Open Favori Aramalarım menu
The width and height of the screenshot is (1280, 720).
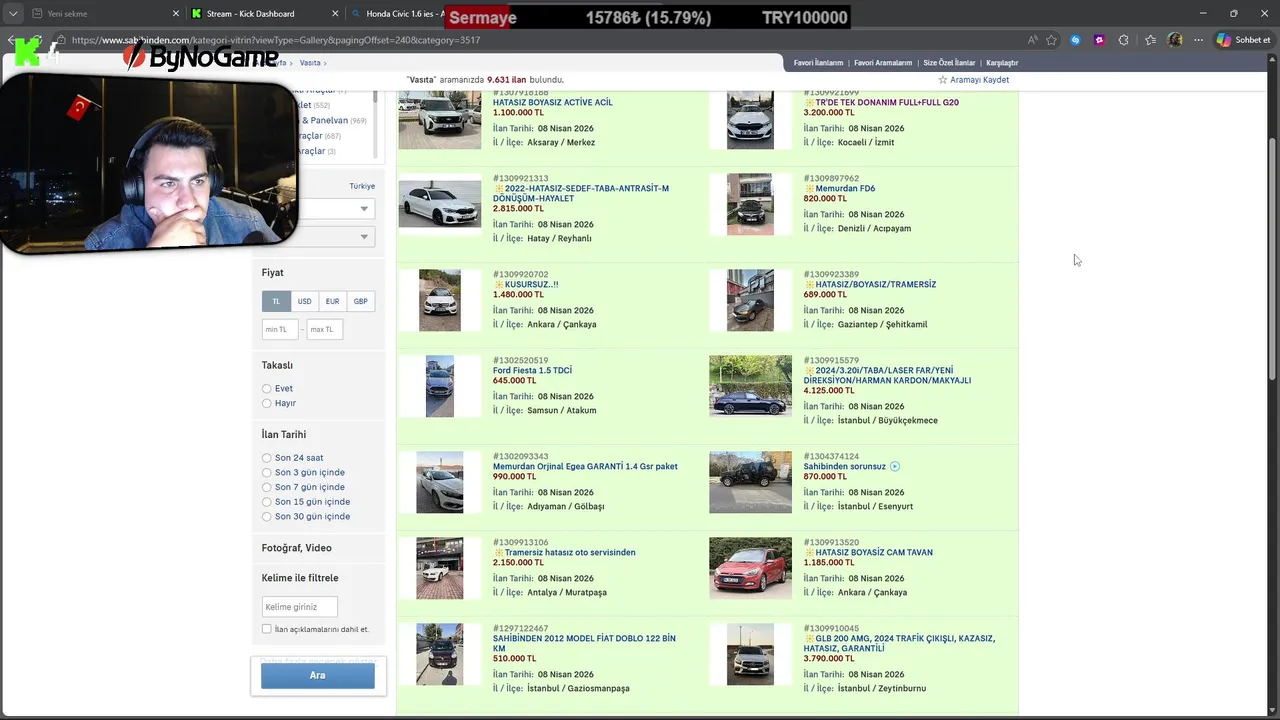tap(883, 63)
